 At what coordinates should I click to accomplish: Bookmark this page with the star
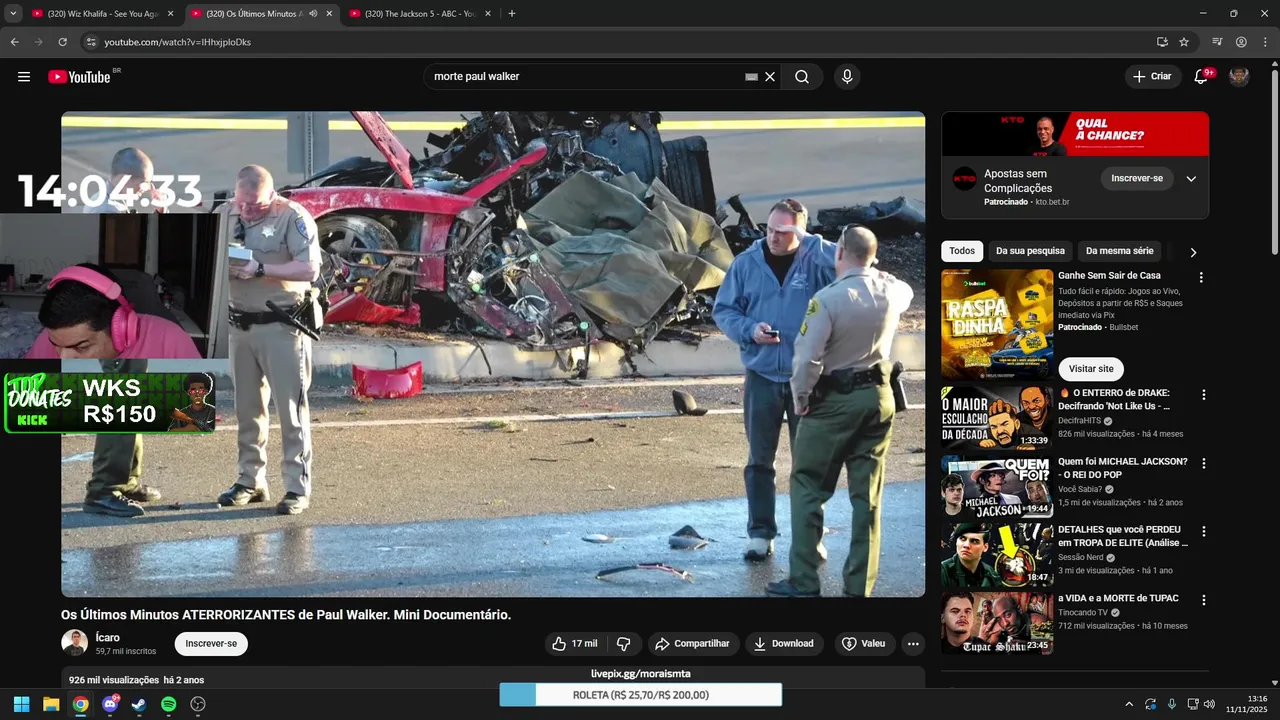(x=1184, y=42)
